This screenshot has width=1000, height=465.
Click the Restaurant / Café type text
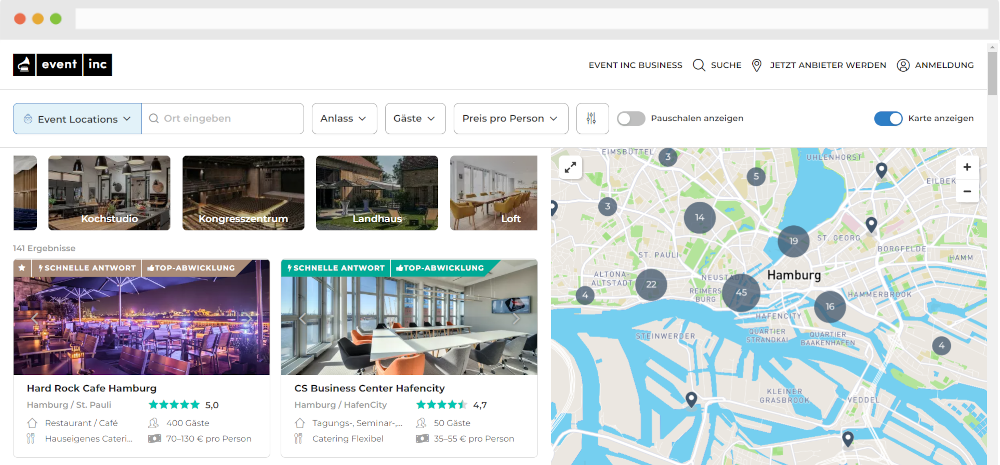point(81,423)
